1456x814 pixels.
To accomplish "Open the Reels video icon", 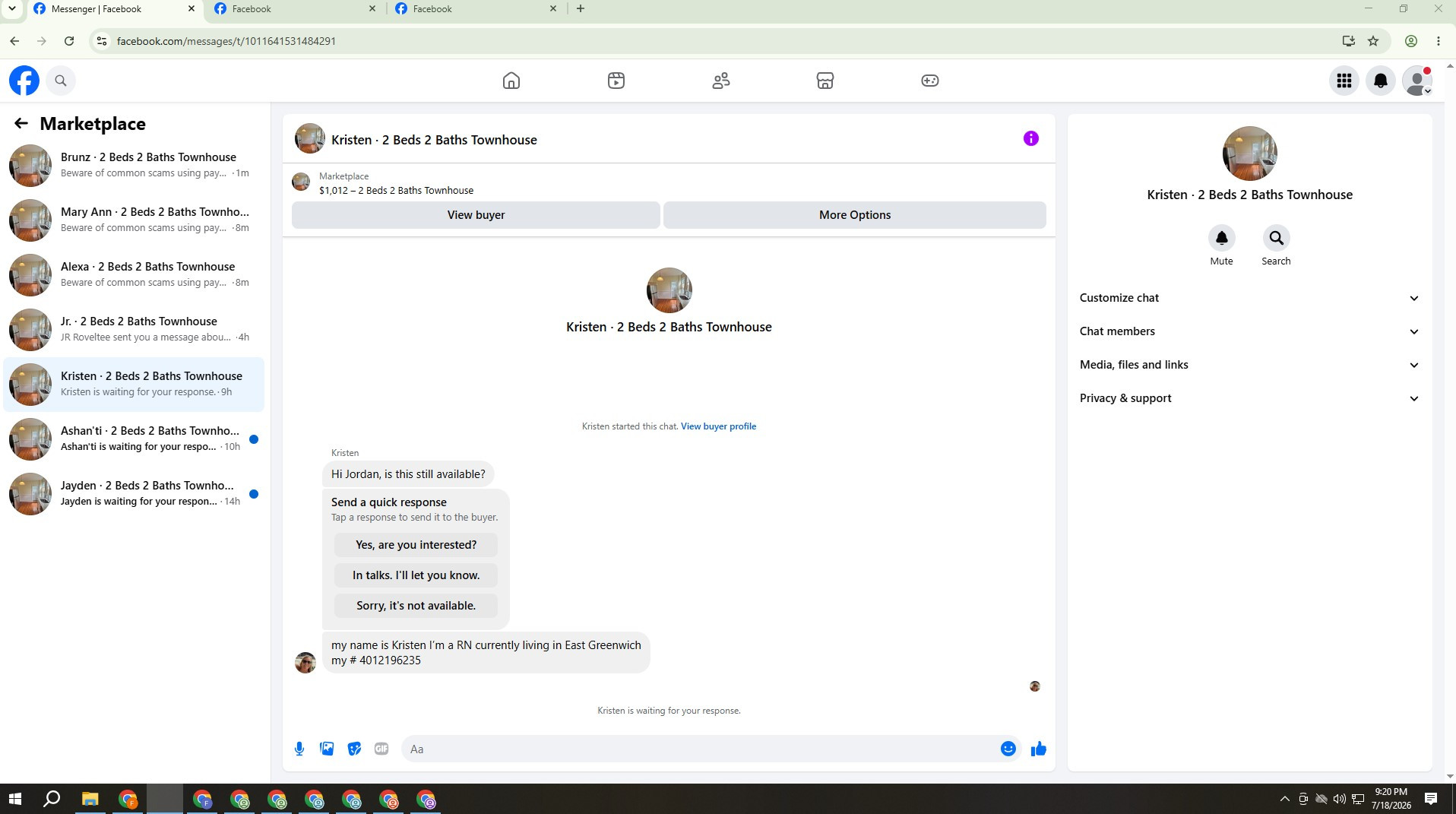I will click(616, 81).
